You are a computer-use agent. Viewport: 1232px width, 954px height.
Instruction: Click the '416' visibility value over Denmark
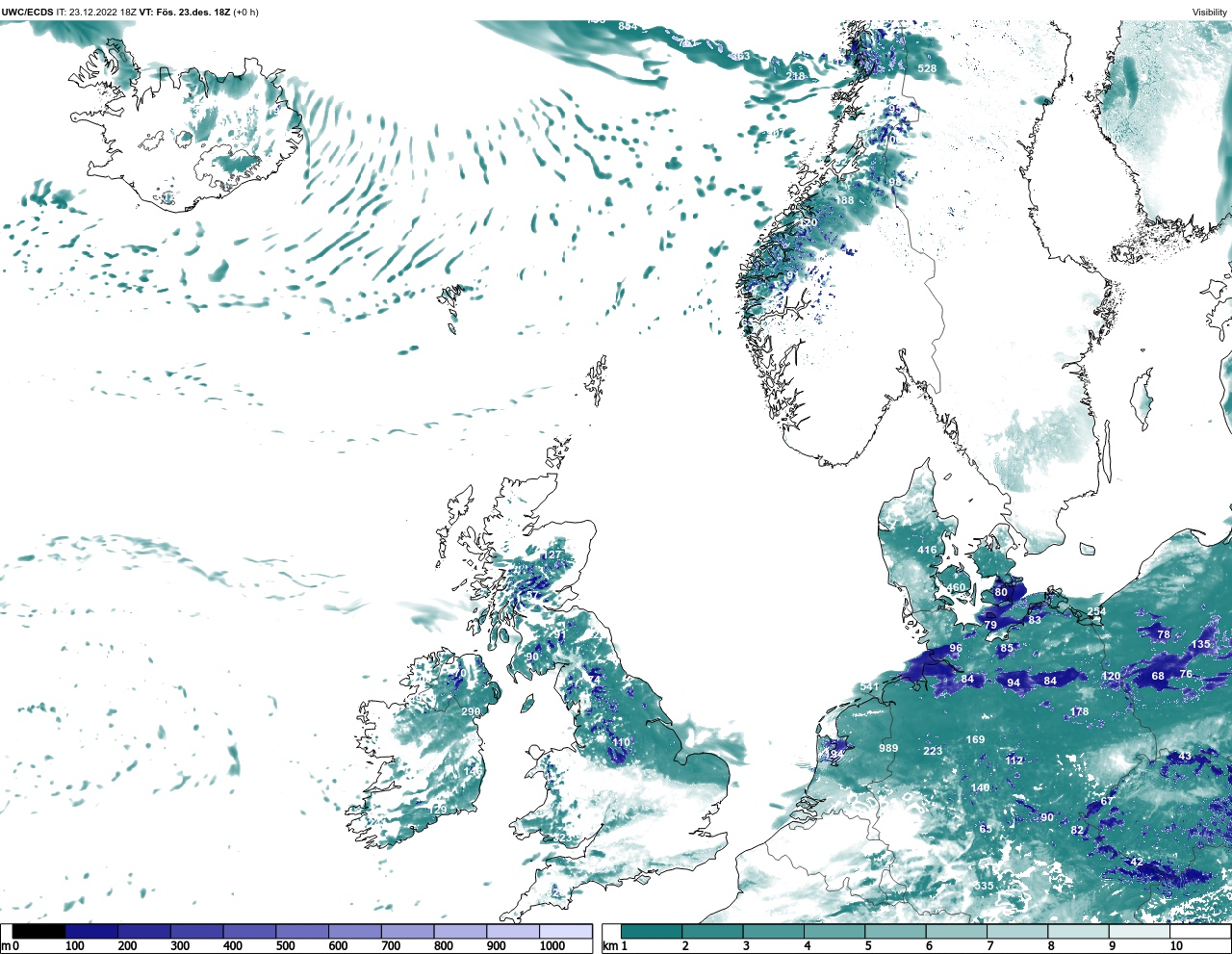click(927, 551)
